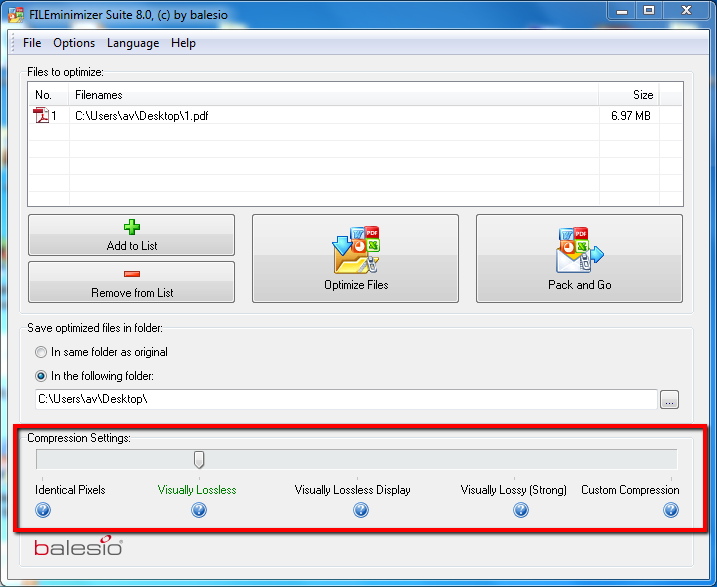Click the PDF file icon in list
This screenshot has height=587, width=717.
click(x=42, y=116)
